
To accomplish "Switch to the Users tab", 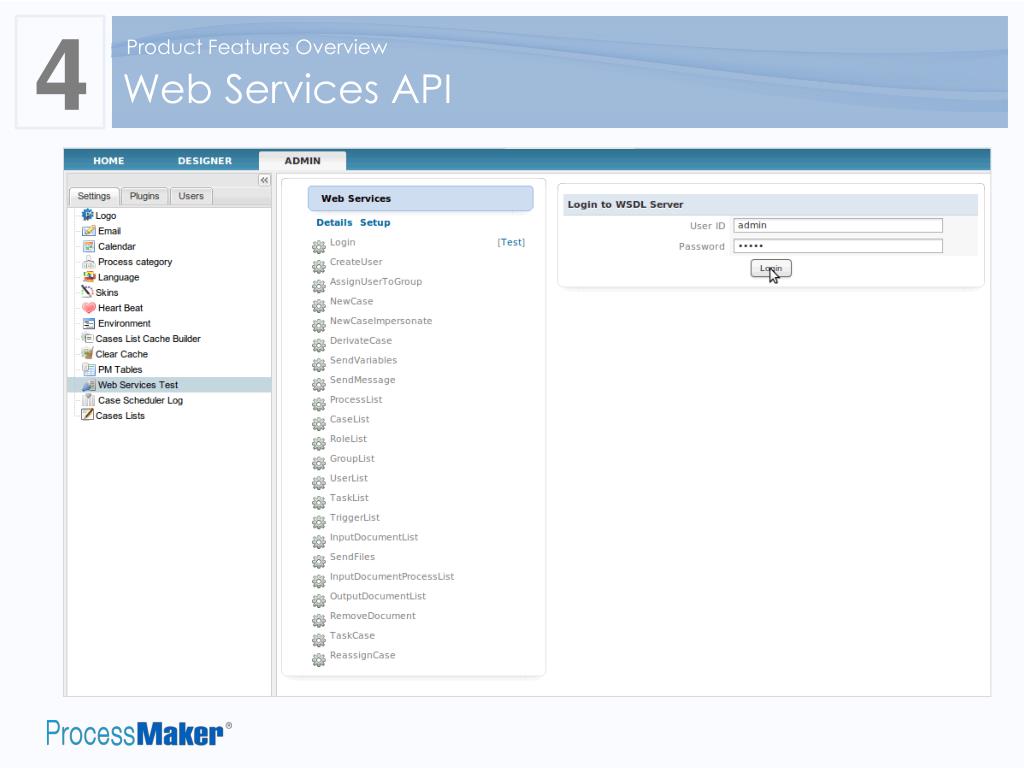I will [191, 196].
